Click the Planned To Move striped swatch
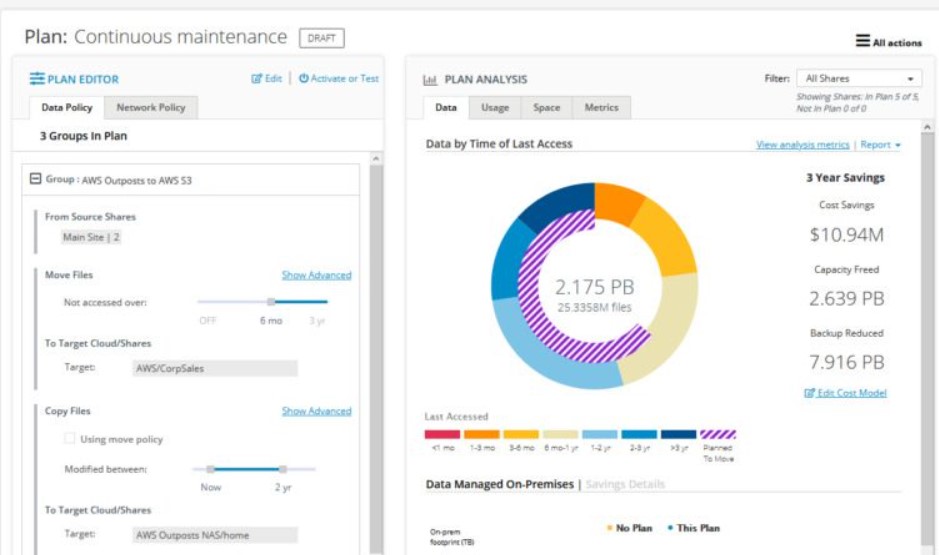Image resolution: width=939 pixels, height=555 pixels. tap(717, 434)
